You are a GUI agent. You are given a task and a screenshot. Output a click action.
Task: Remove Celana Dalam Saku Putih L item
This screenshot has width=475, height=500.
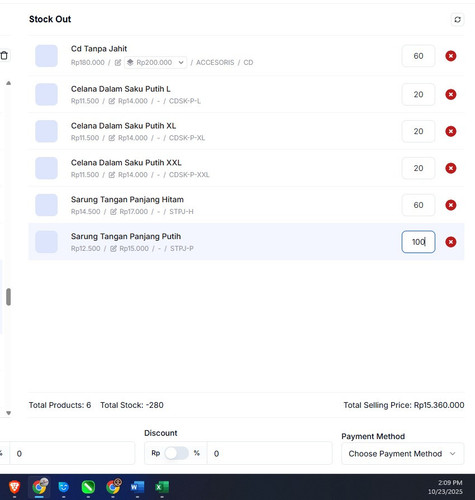coord(451,94)
